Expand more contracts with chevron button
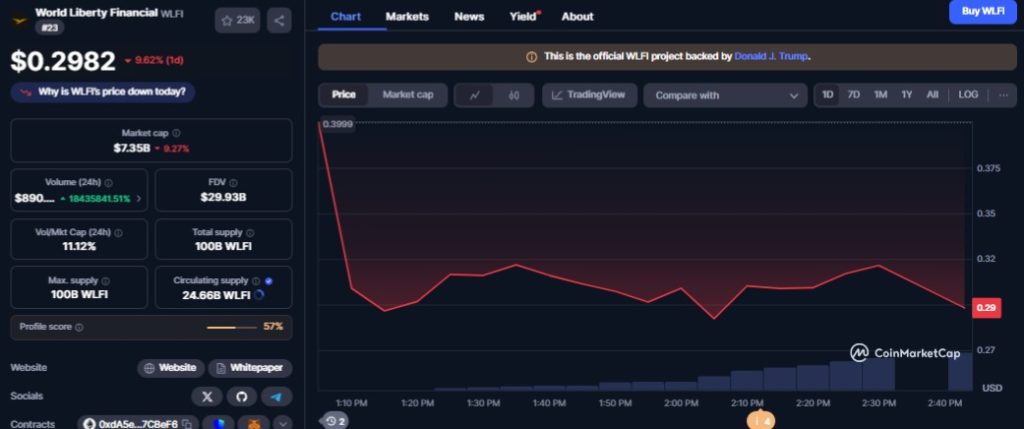This screenshot has width=1024, height=429. point(283,424)
